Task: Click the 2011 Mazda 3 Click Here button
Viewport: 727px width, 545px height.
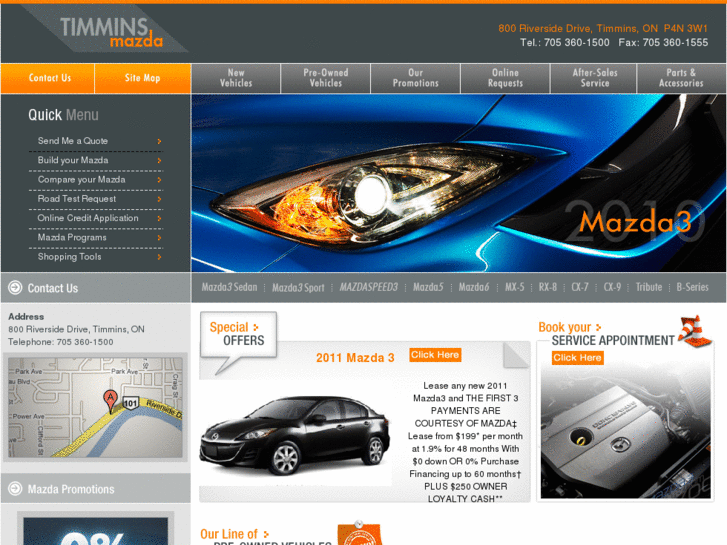Action: click(x=435, y=355)
